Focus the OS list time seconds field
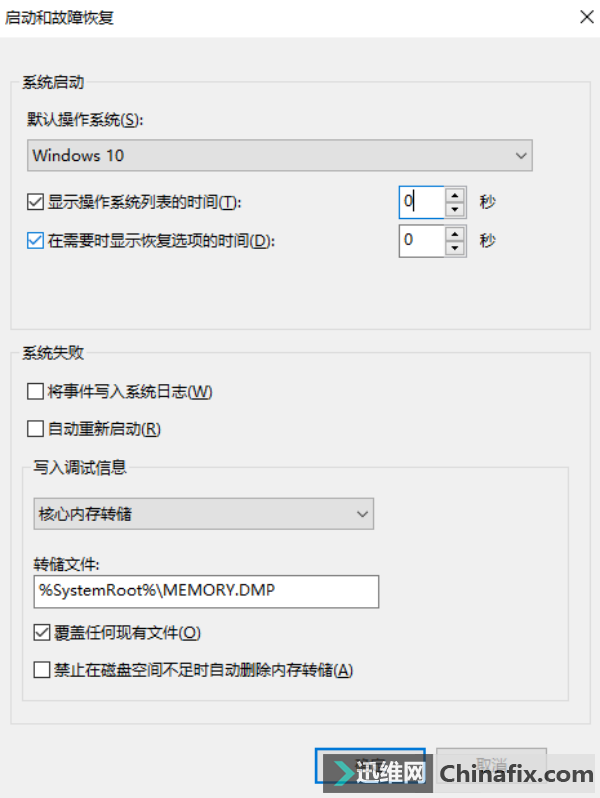 pos(422,202)
